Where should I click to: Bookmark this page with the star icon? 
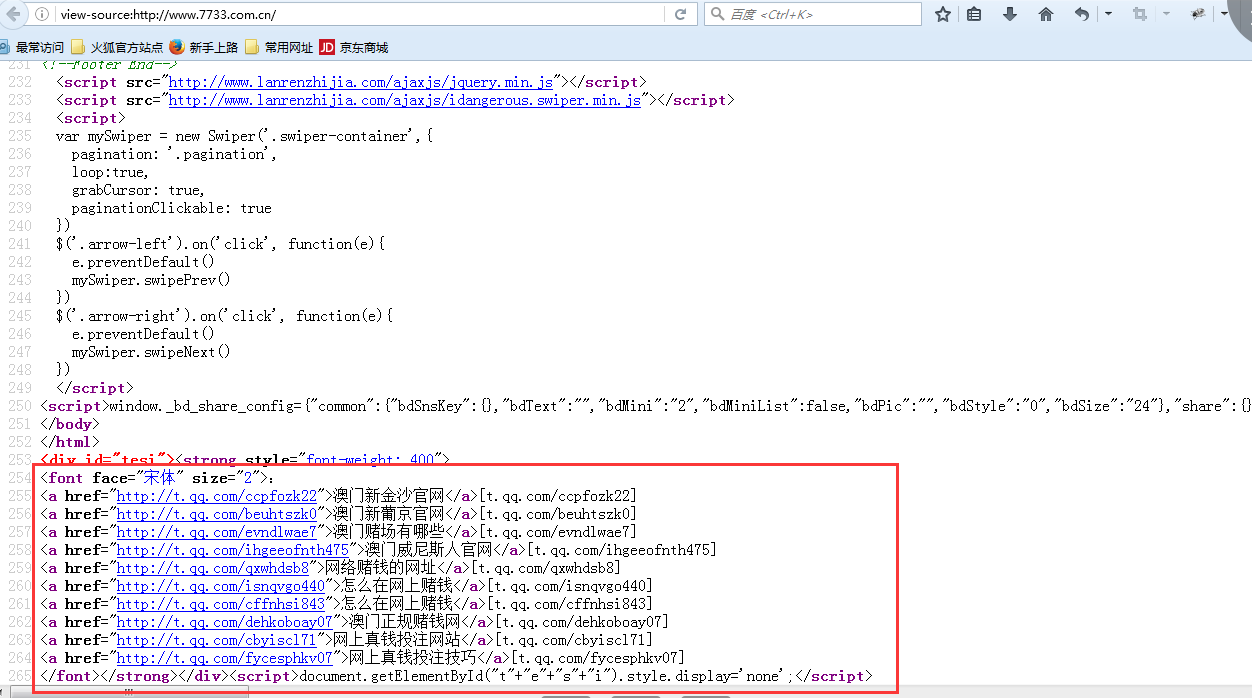[x=942, y=14]
